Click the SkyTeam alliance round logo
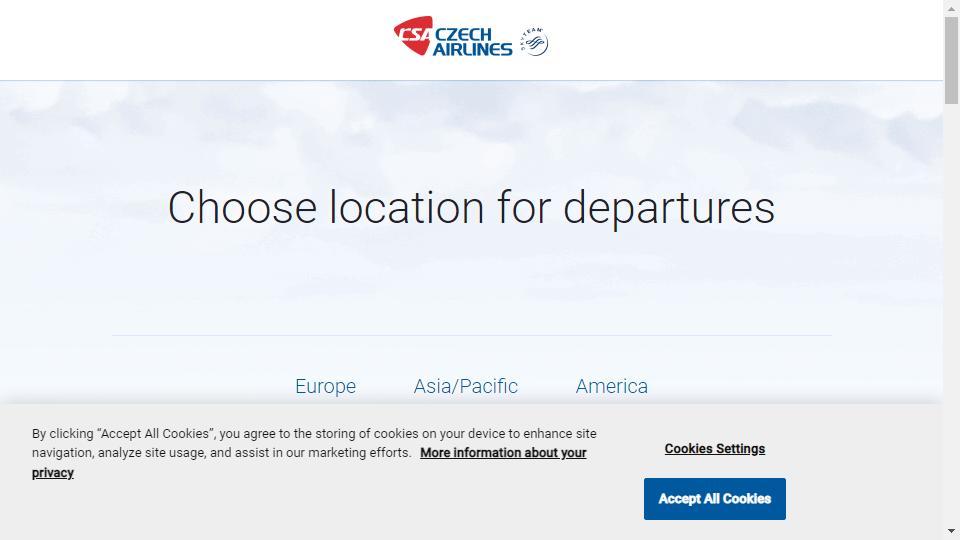Viewport: 960px width, 540px height. click(534, 42)
